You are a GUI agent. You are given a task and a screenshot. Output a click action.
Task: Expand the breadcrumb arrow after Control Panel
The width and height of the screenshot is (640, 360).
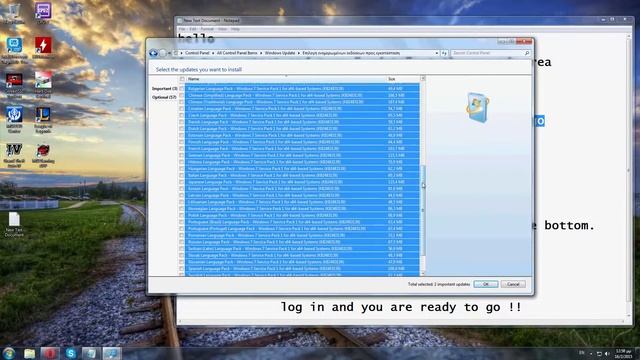coord(213,53)
